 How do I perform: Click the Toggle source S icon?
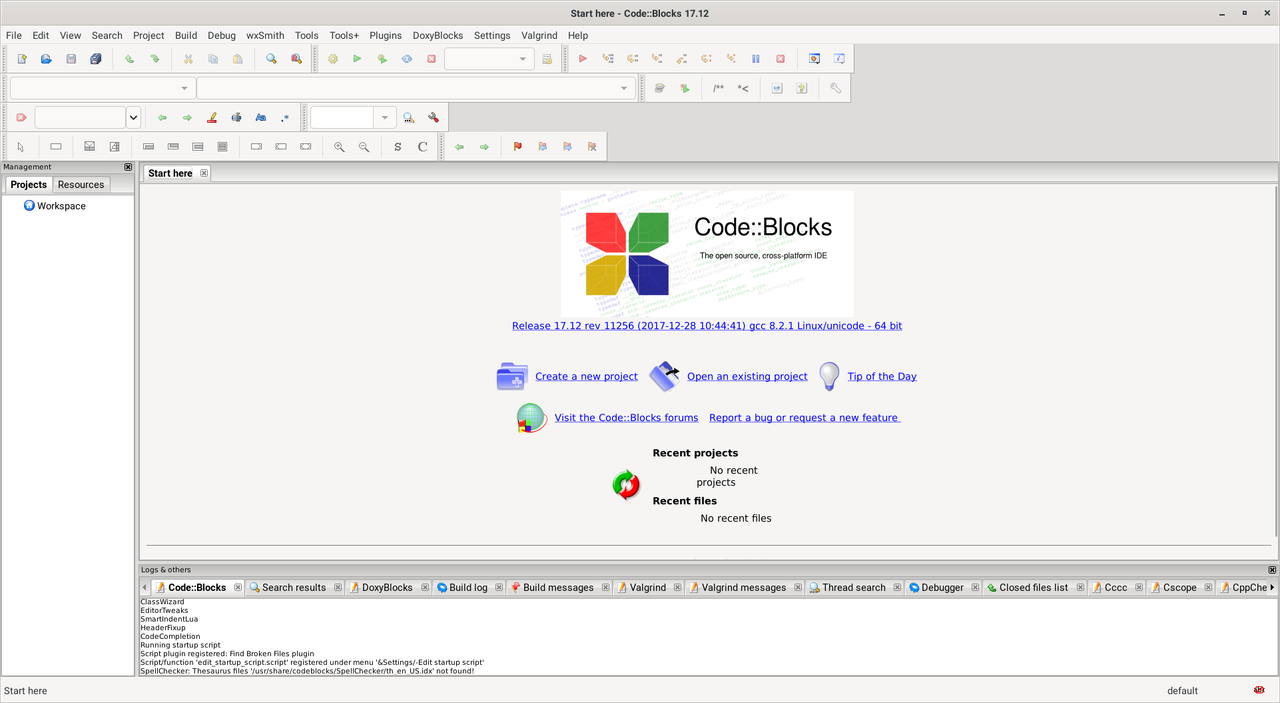click(398, 147)
